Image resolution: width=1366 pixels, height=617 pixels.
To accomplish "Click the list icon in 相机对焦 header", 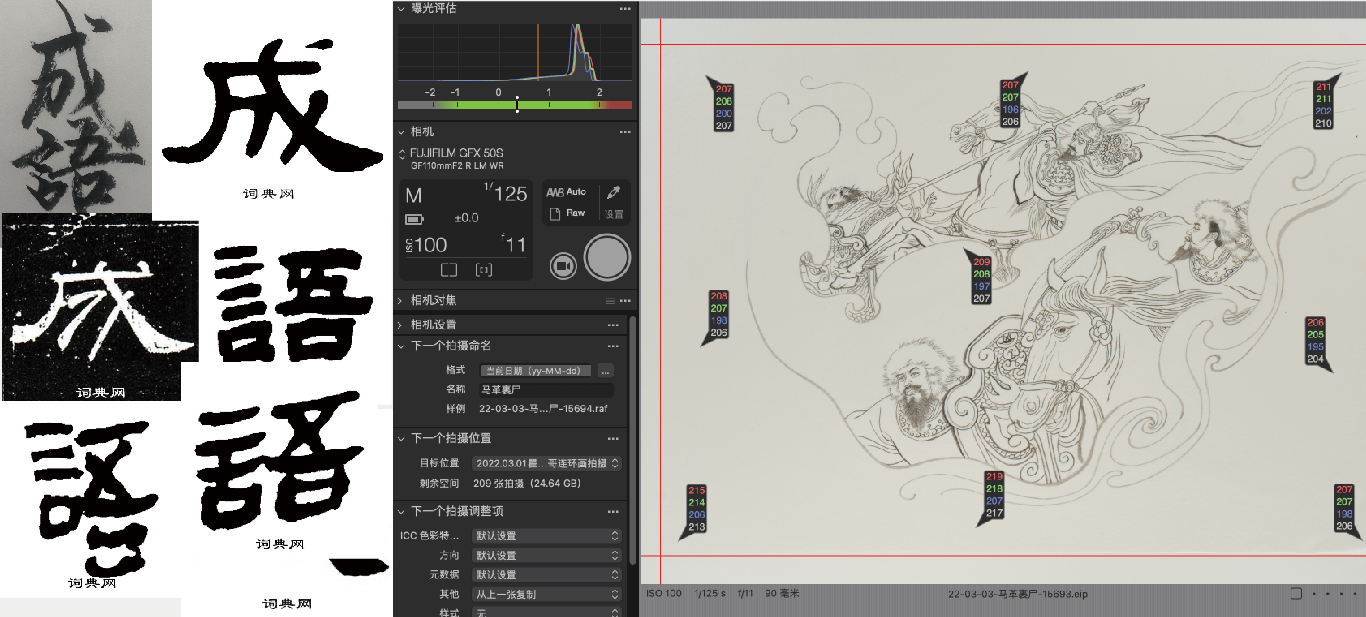I will point(609,300).
